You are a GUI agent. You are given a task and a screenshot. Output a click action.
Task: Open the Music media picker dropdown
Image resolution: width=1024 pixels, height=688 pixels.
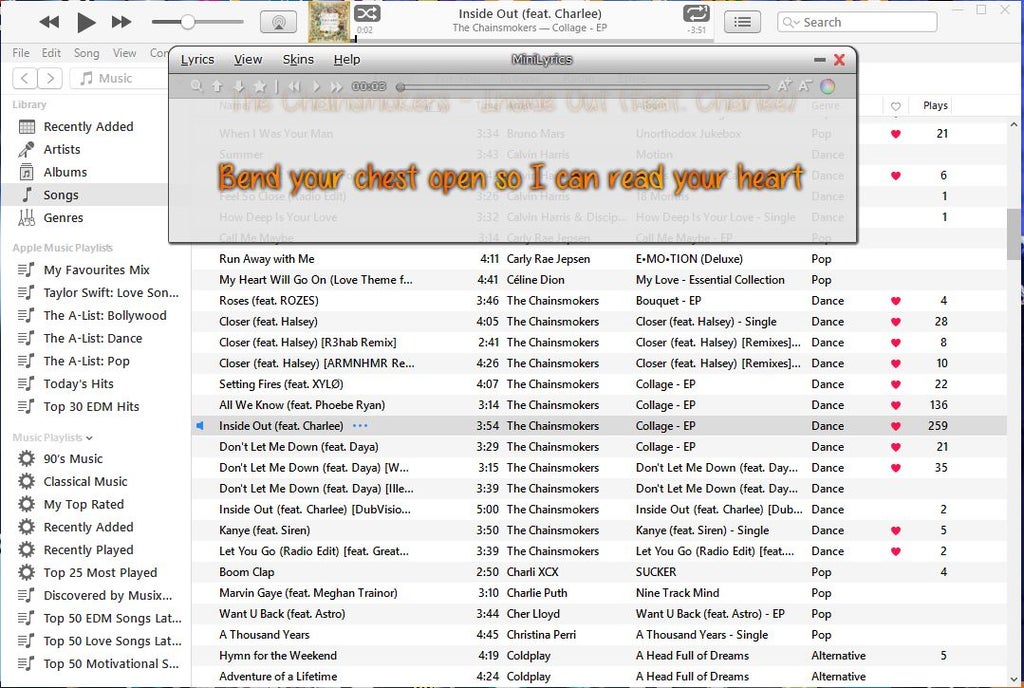pyautogui.click(x=119, y=78)
